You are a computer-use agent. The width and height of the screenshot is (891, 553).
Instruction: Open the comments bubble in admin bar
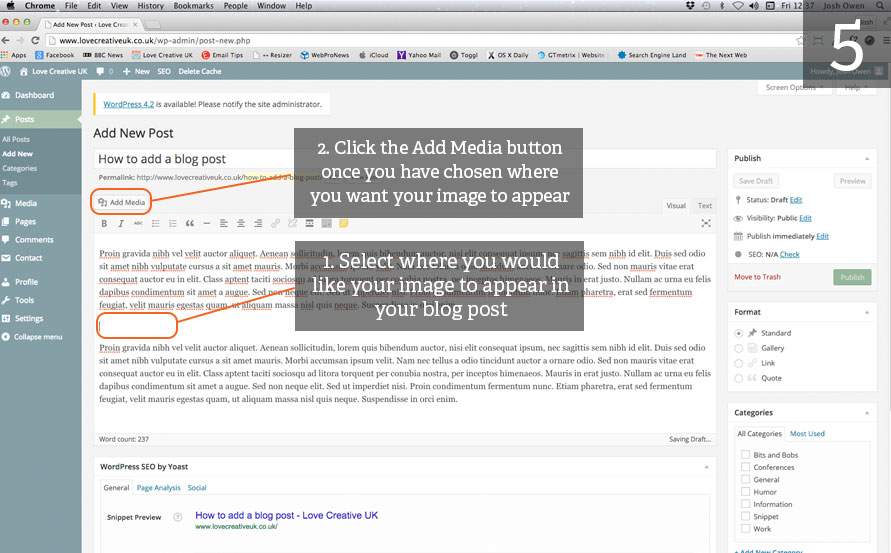coord(103,71)
